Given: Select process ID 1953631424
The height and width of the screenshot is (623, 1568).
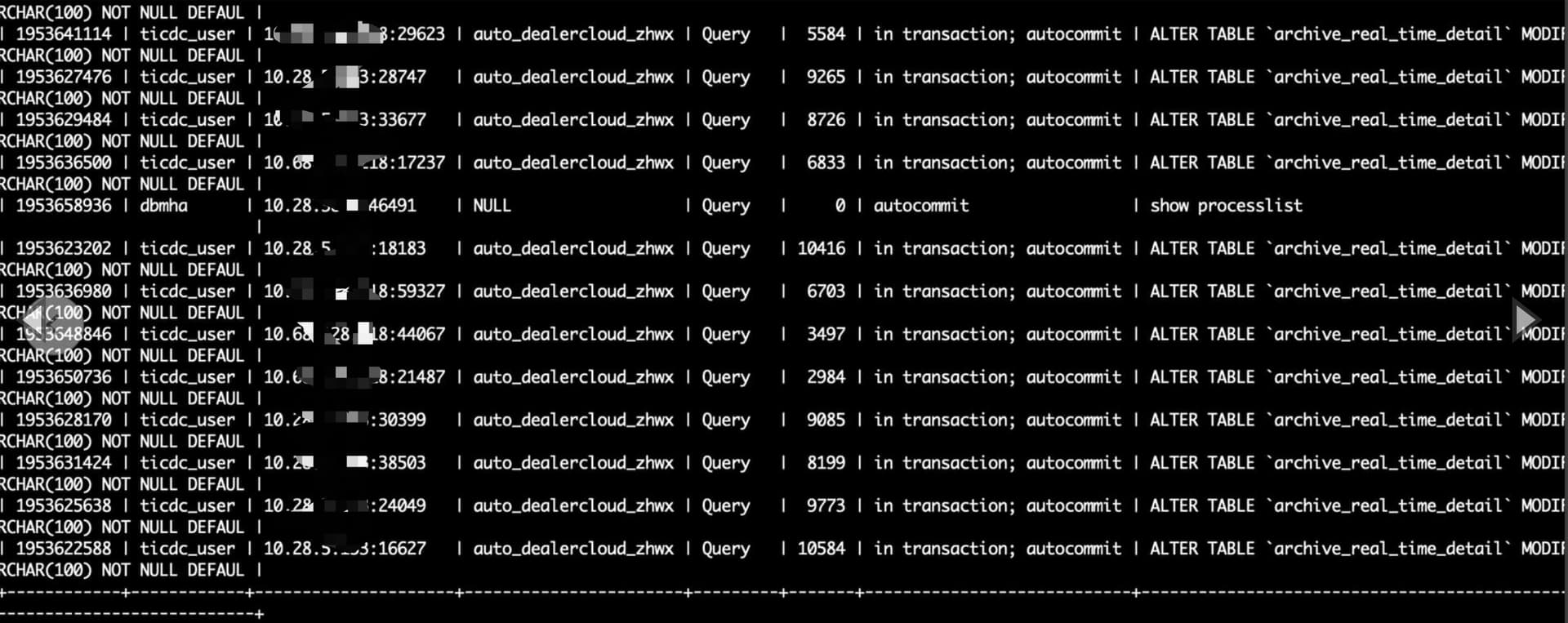Looking at the screenshot, I should click(64, 463).
